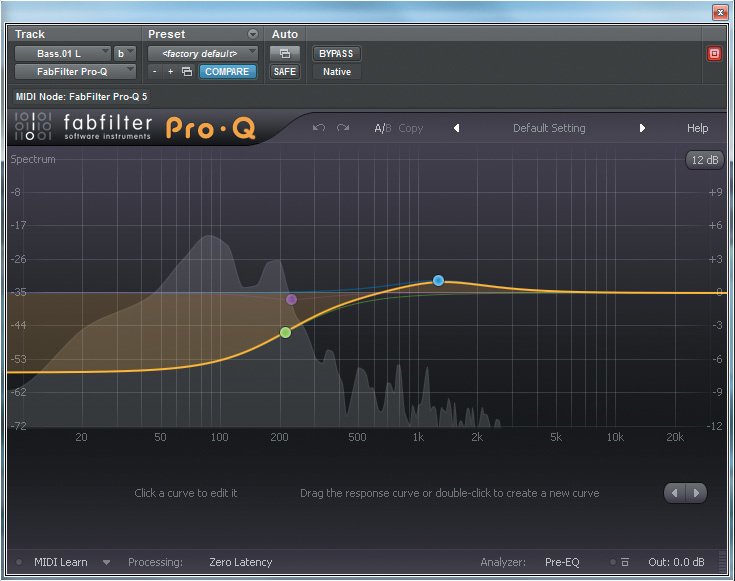Image resolution: width=735 pixels, height=581 pixels.
Task: Open the Default Setting preset menu
Action: [x=549, y=128]
